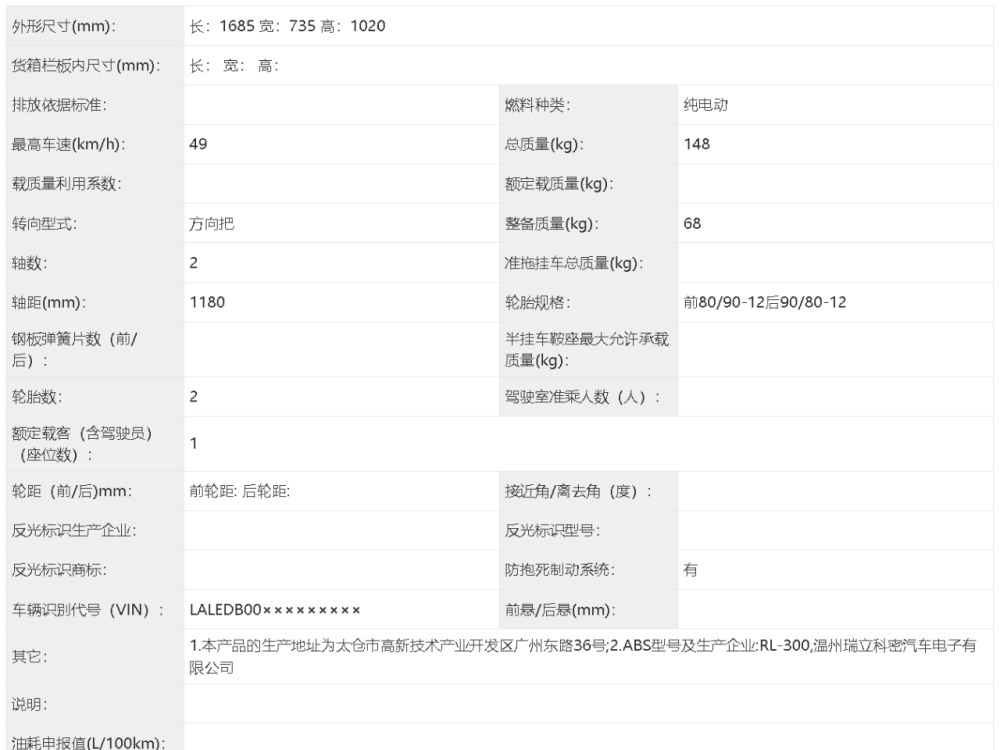Select the 总质量 value 148
Image resolution: width=1000 pixels, height=750 pixels.
tap(696, 144)
